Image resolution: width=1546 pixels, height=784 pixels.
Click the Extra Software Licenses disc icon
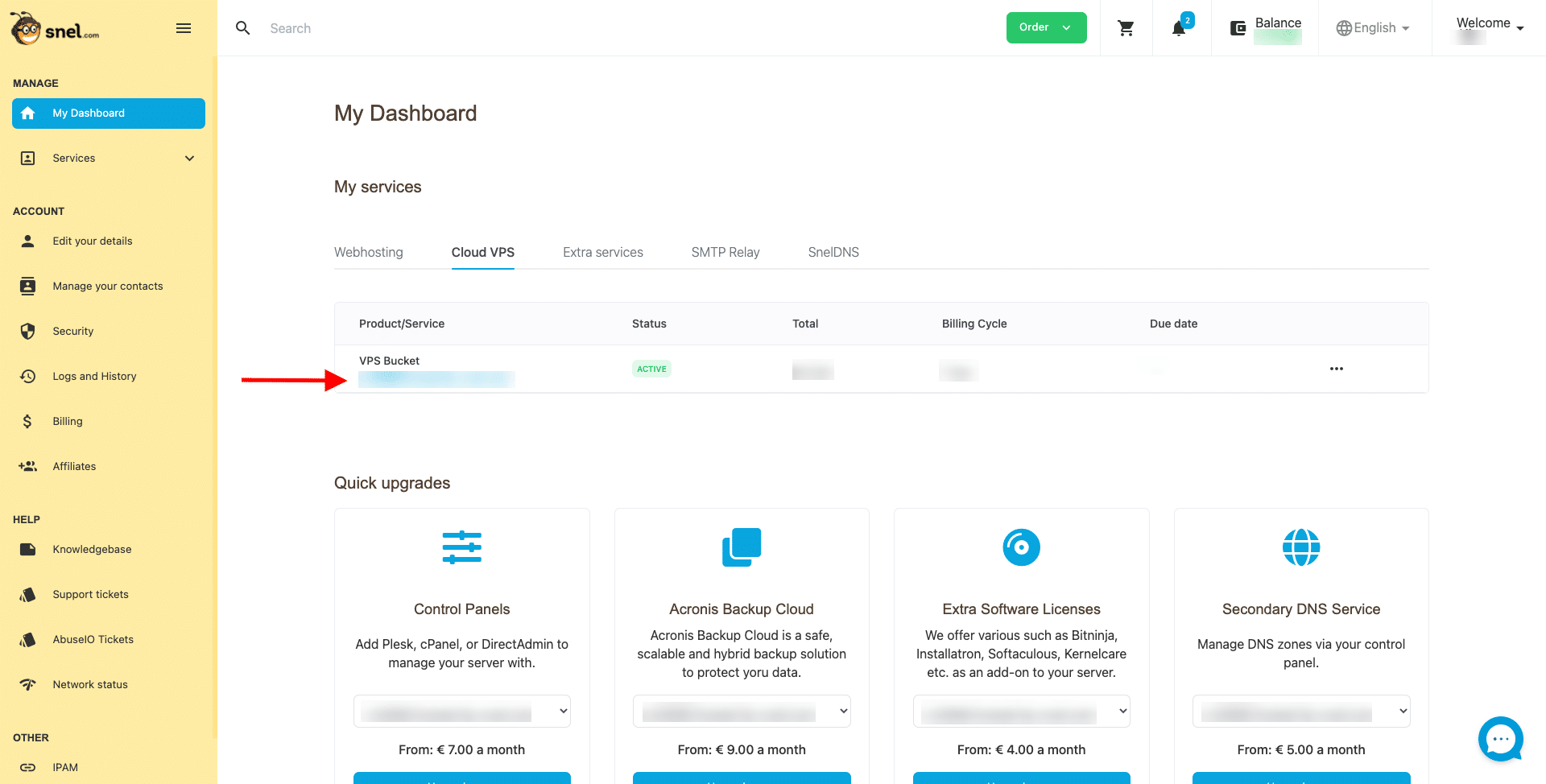1022,547
